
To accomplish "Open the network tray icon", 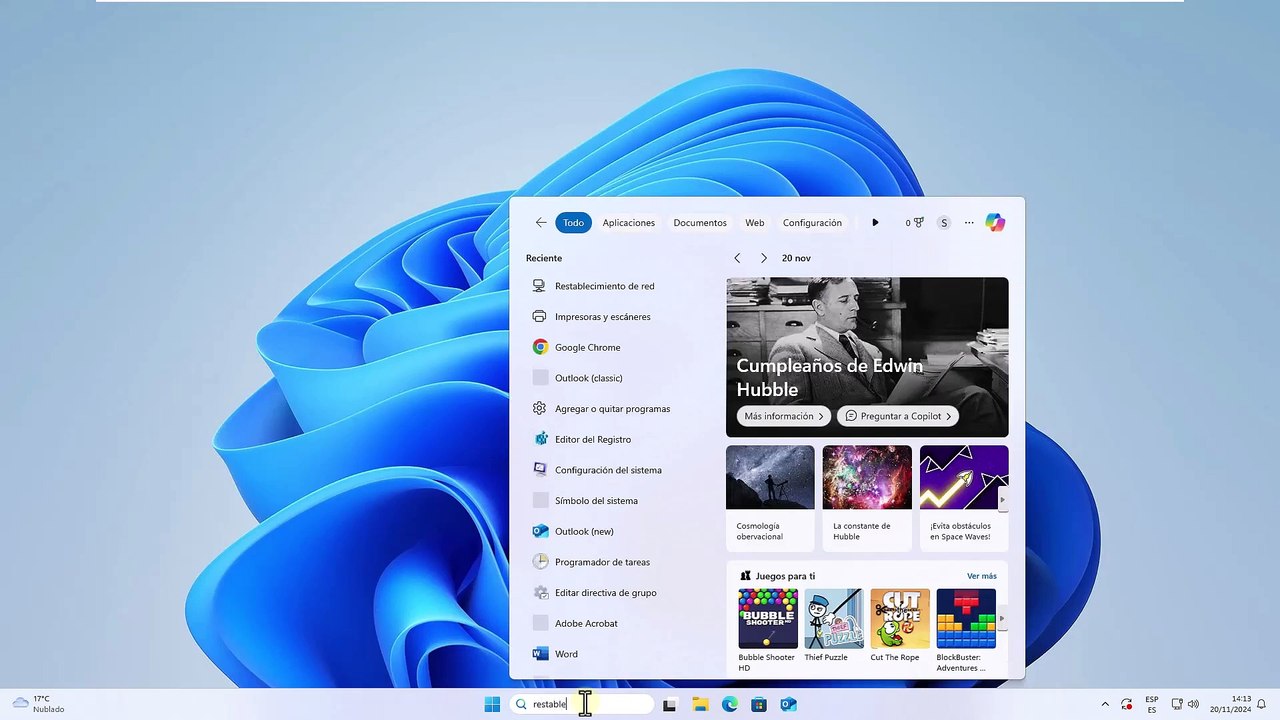I will [1176, 704].
